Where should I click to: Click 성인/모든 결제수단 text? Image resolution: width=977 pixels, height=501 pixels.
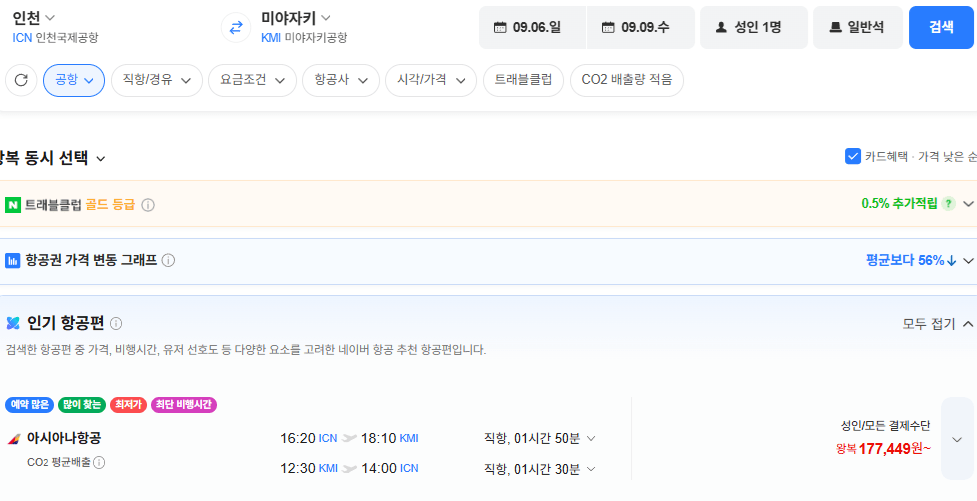pos(885,426)
